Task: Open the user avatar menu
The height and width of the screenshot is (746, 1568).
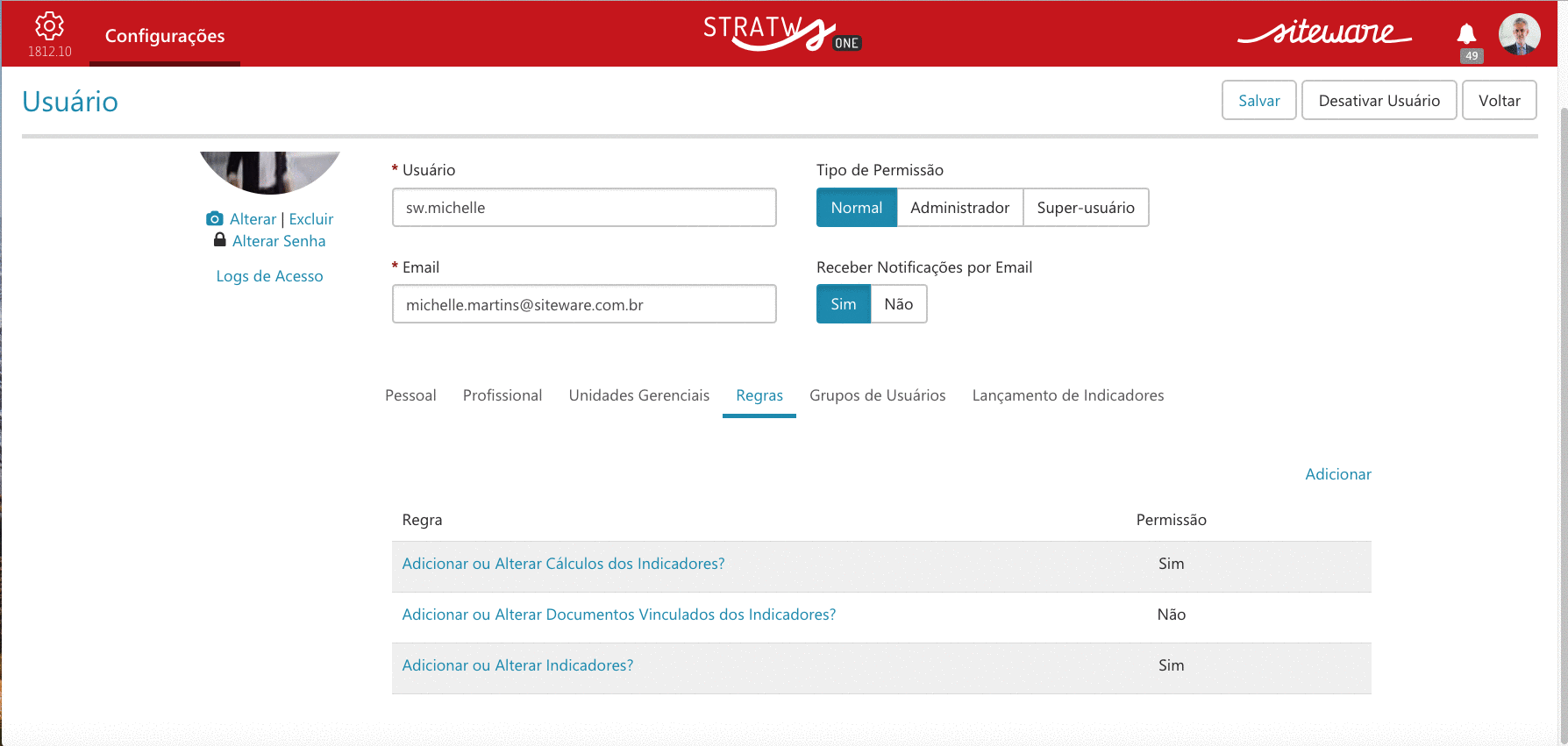Action: click(1520, 34)
